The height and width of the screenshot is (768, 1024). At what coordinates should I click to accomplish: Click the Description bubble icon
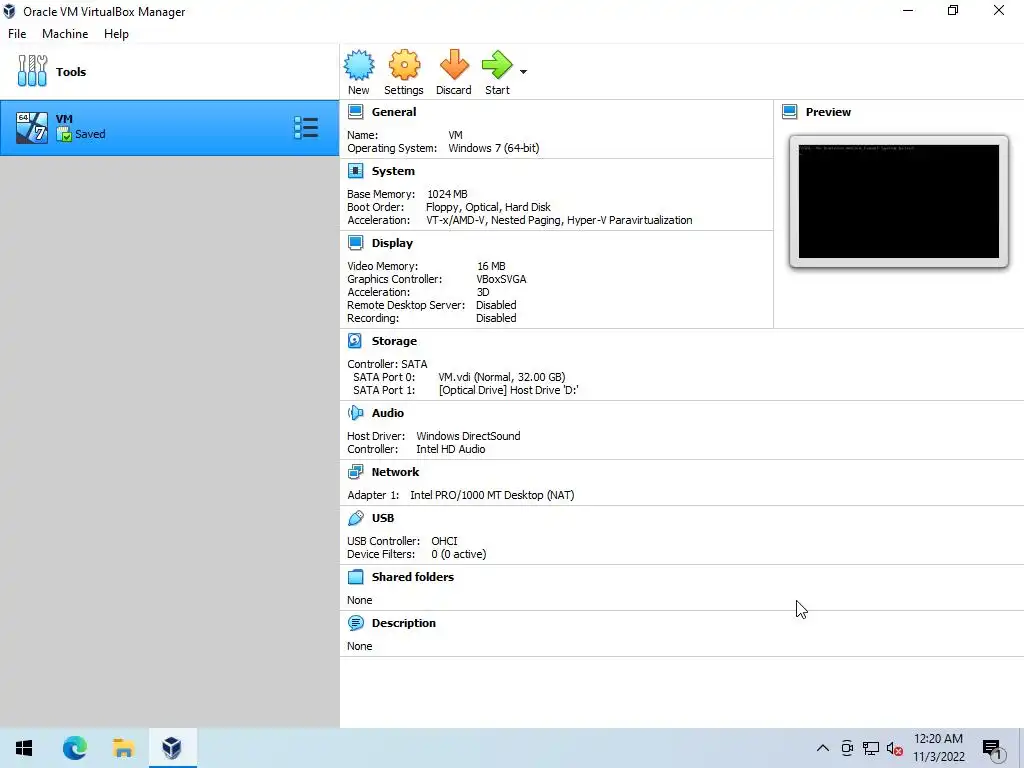coord(355,623)
